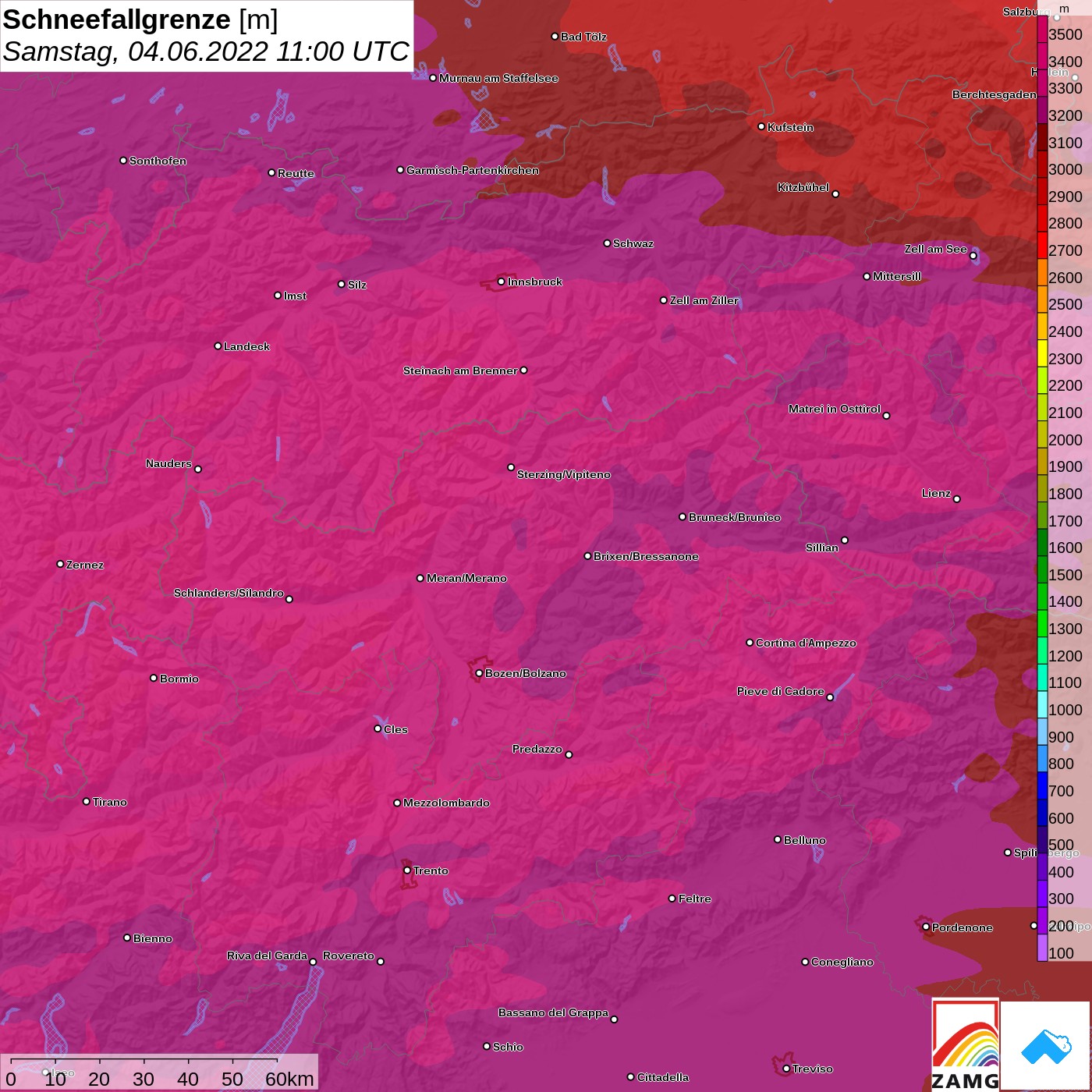The height and width of the screenshot is (1092, 1092).
Task: Click the Pordenone city marker dot
Action: [x=926, y=927]
